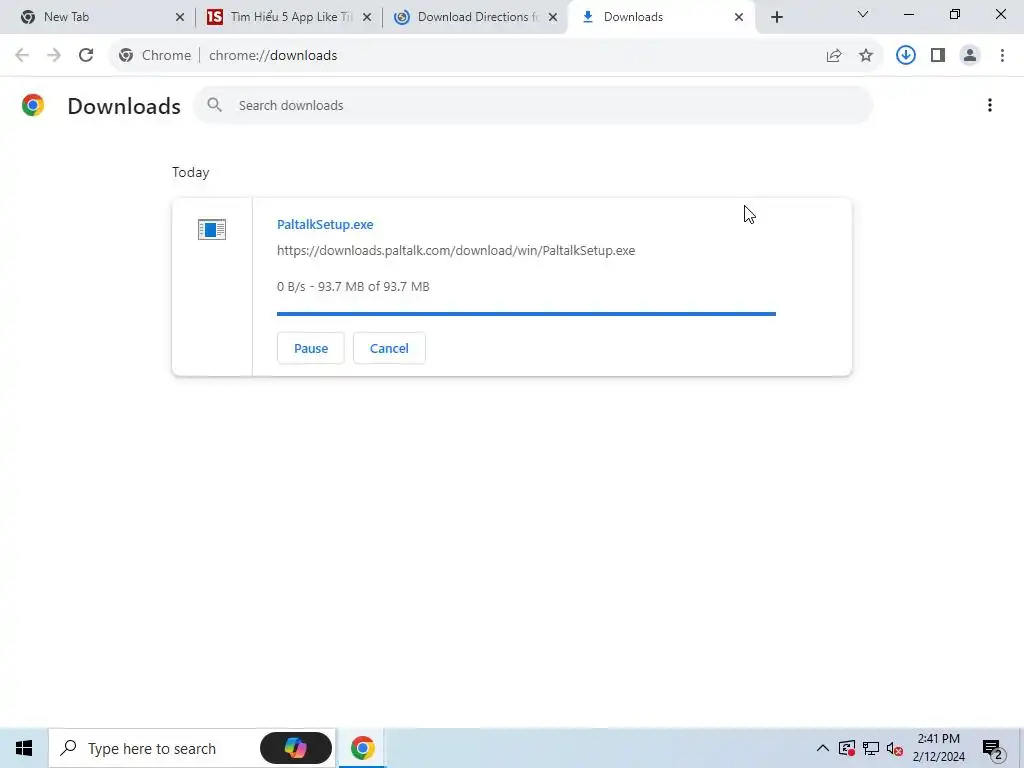Screen dimensions: 1024x768
Task: Open the network status tray icon
Action: 871,748
